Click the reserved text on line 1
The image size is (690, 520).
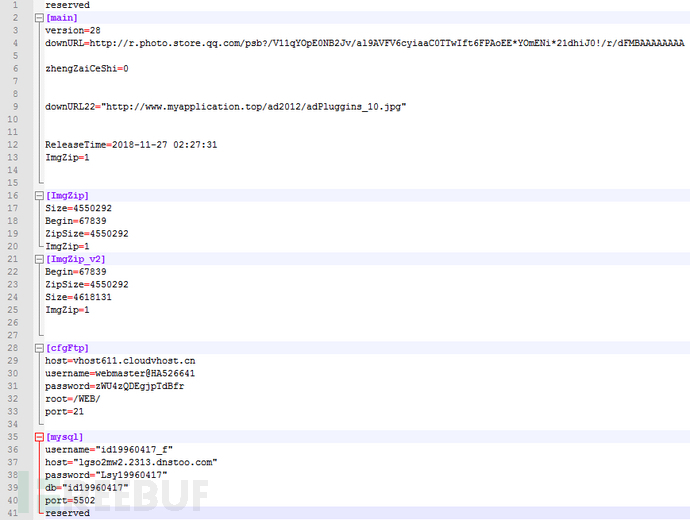[x=67, y=5]
